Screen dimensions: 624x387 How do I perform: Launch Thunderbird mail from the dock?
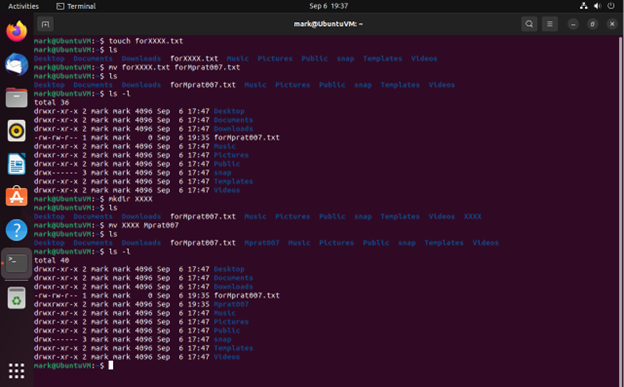tap(16, 64)
